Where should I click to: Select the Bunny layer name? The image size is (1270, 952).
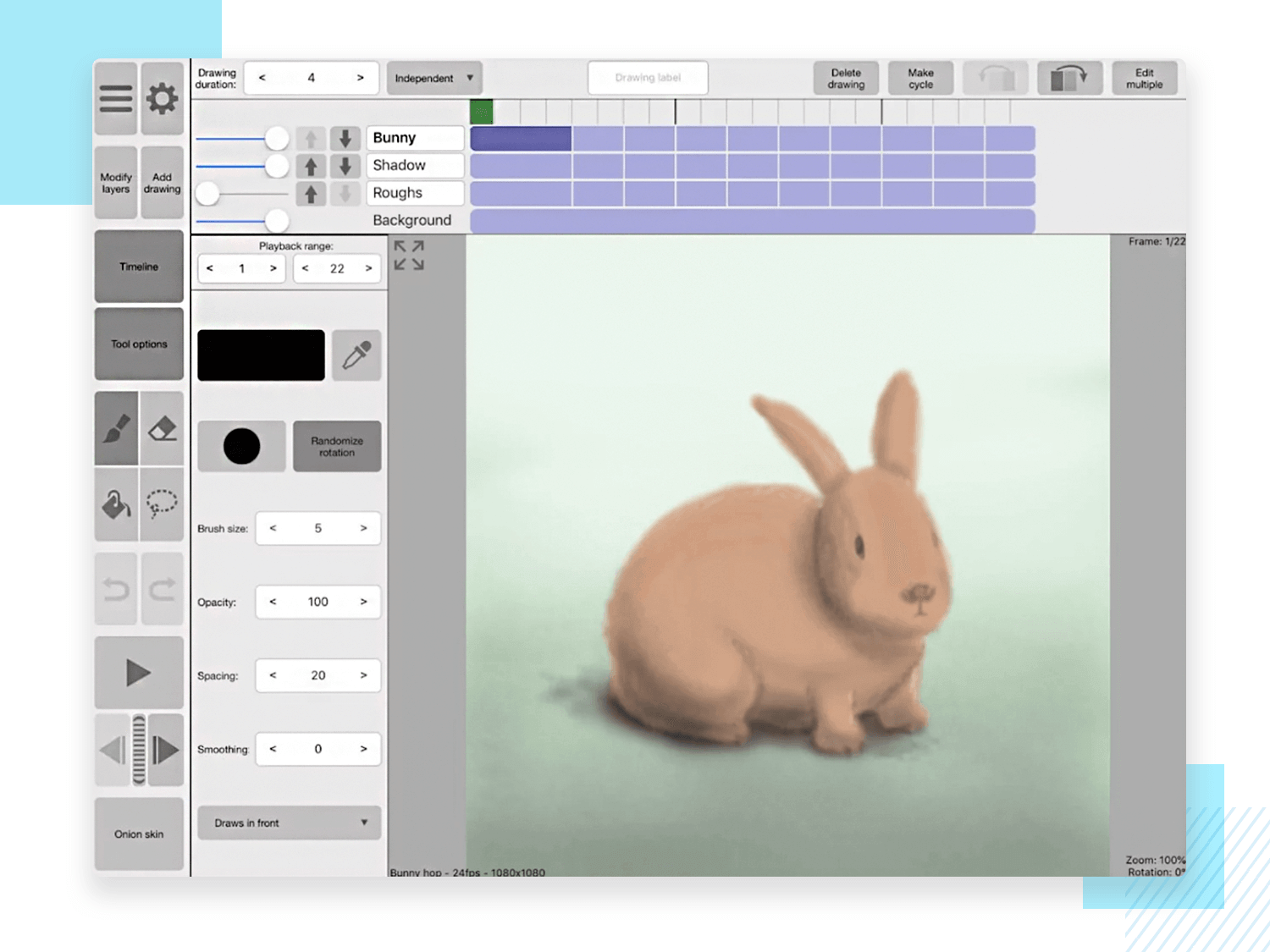coord(415,138)
